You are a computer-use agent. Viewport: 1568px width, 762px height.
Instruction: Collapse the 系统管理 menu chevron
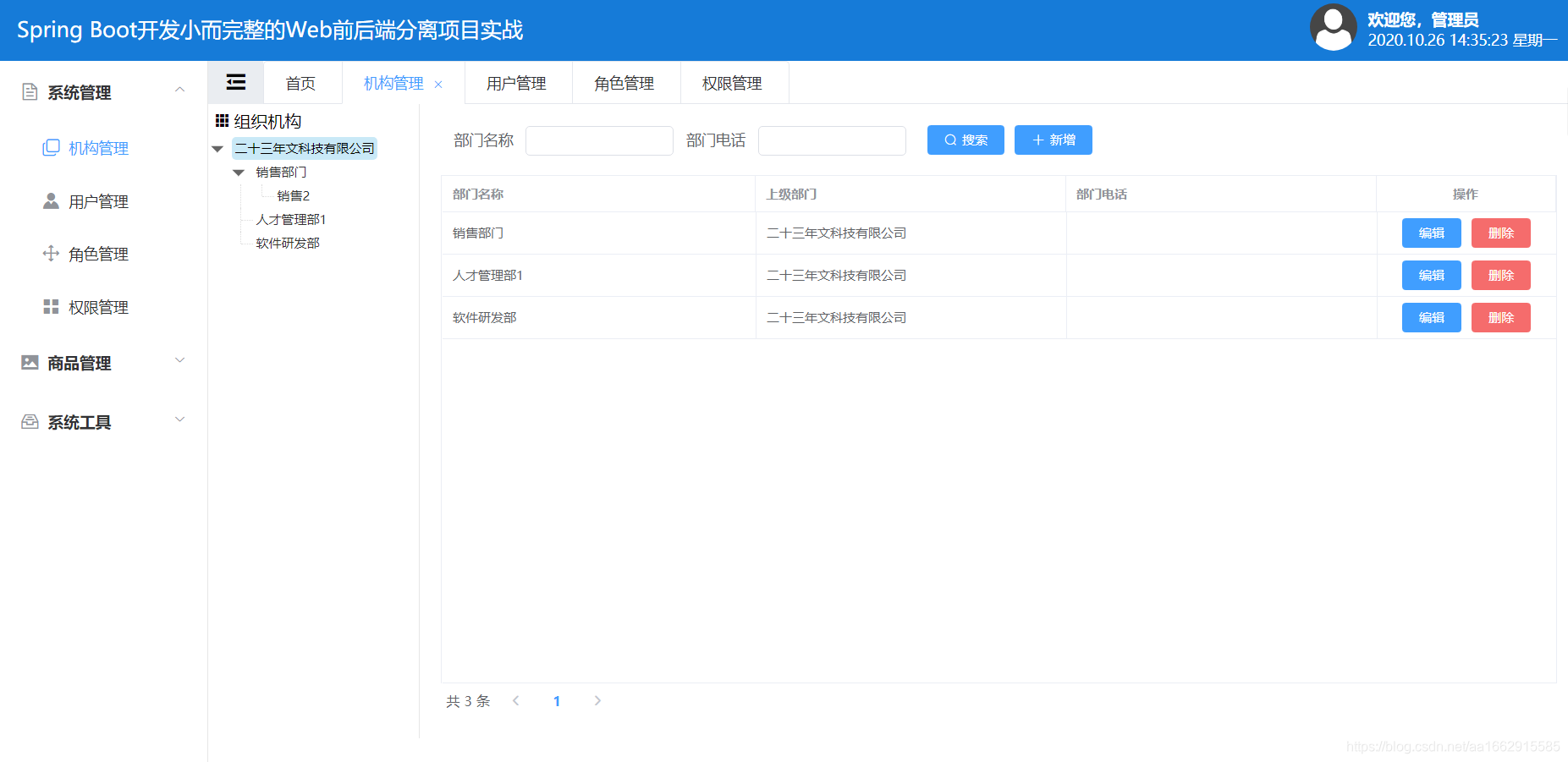(179, 90)
